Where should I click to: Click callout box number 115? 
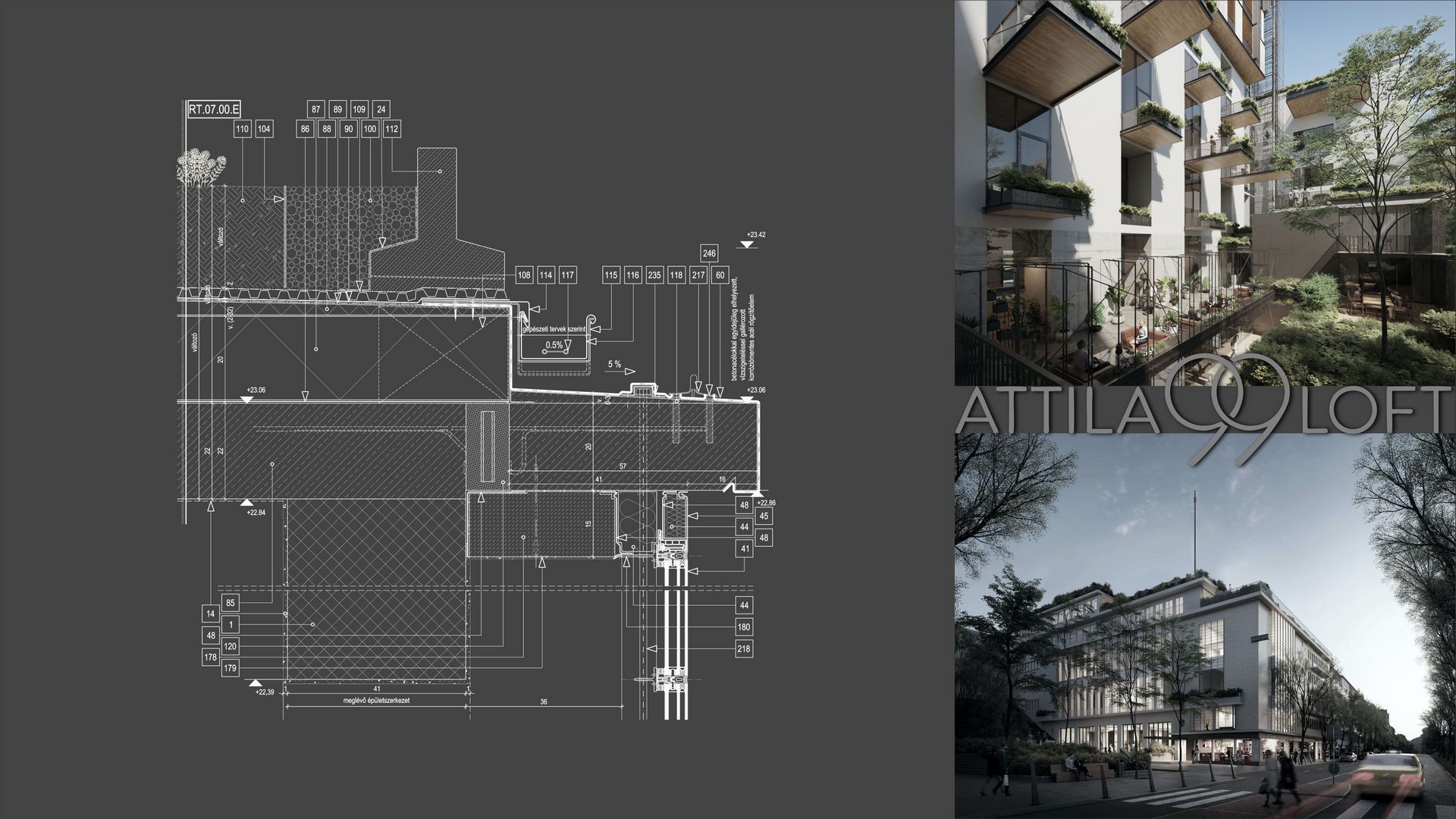(x=611, y=275)
